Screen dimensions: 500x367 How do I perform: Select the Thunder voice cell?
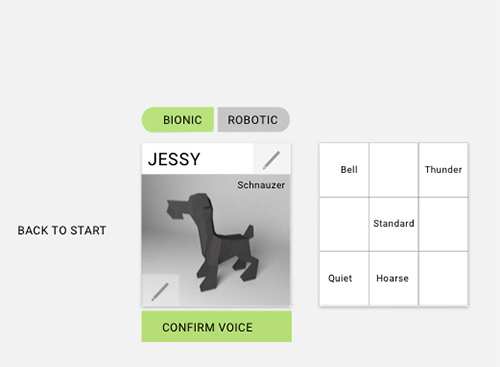coord(443,170)
